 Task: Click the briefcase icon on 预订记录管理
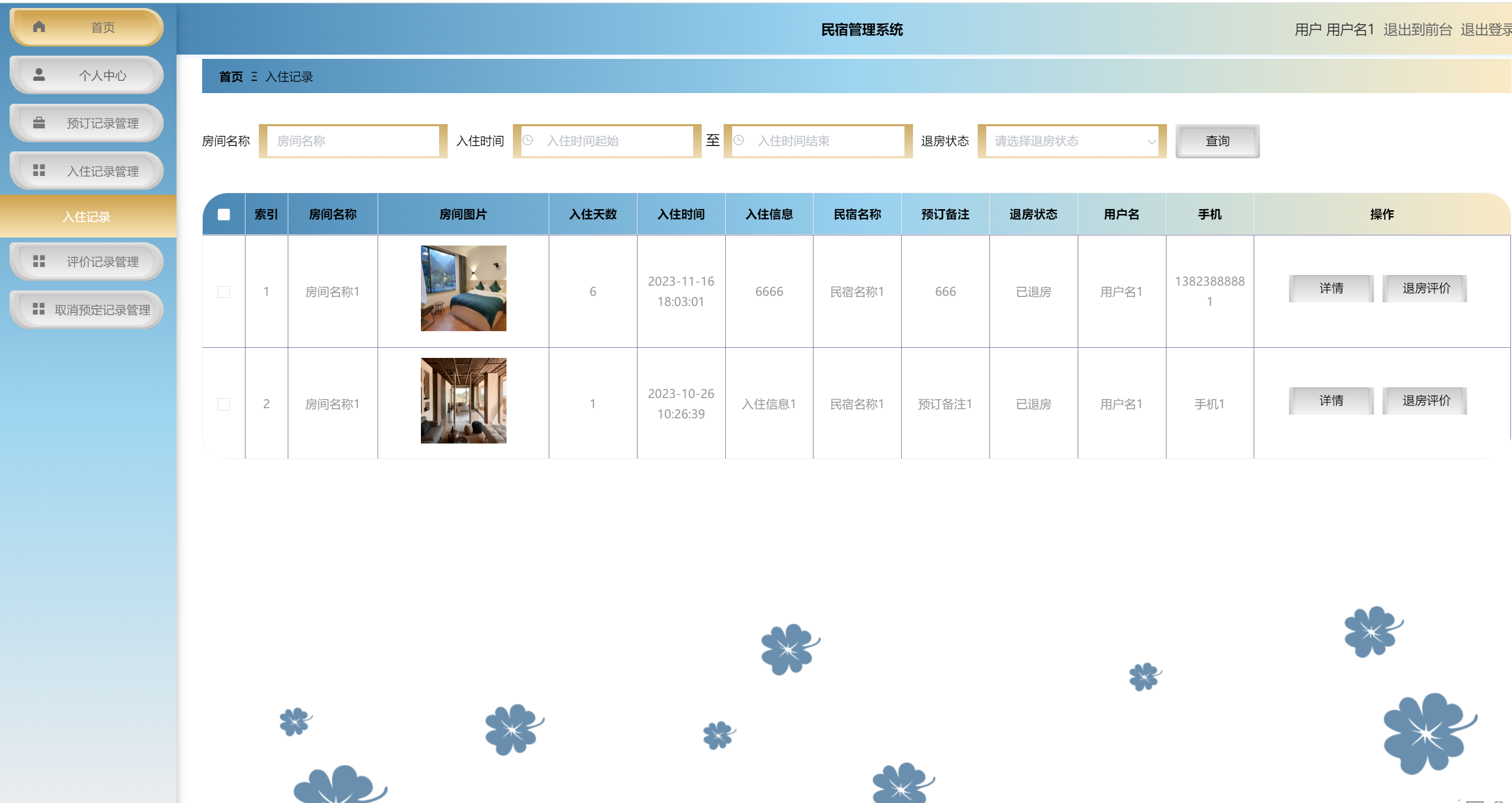click(39, 123)
